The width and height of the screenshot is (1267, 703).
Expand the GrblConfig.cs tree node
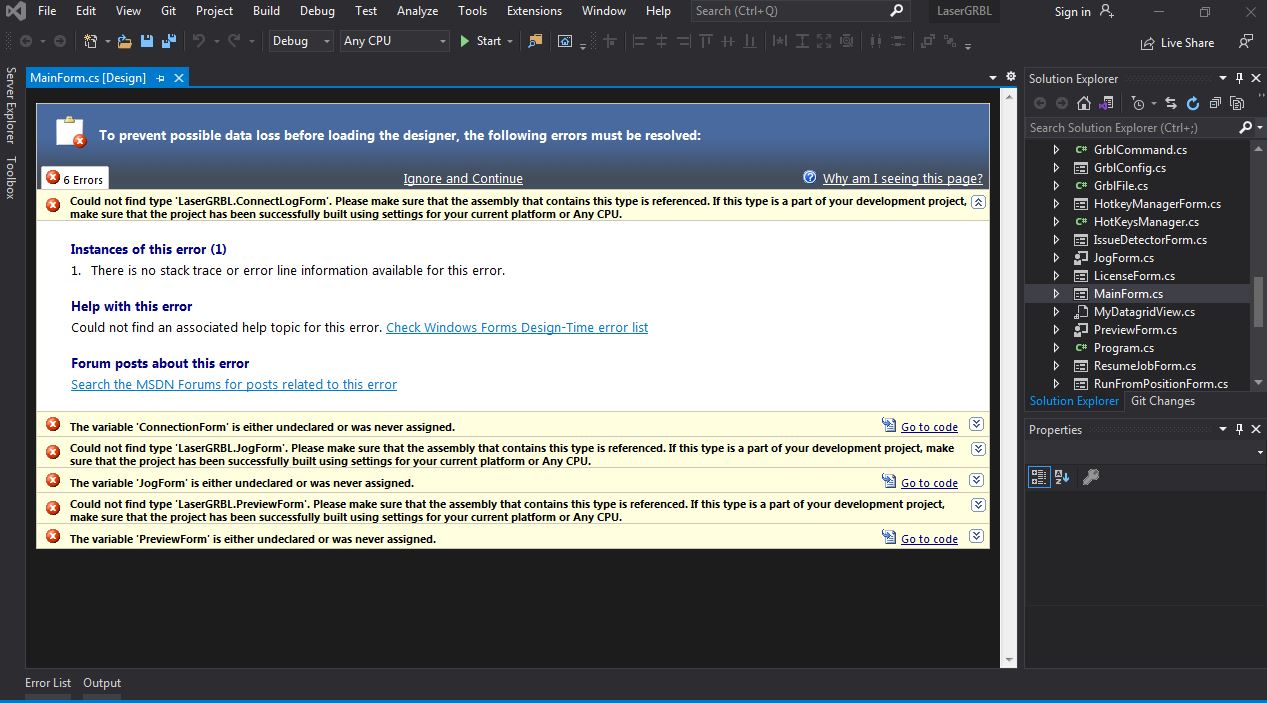[x=1056, y=168]
